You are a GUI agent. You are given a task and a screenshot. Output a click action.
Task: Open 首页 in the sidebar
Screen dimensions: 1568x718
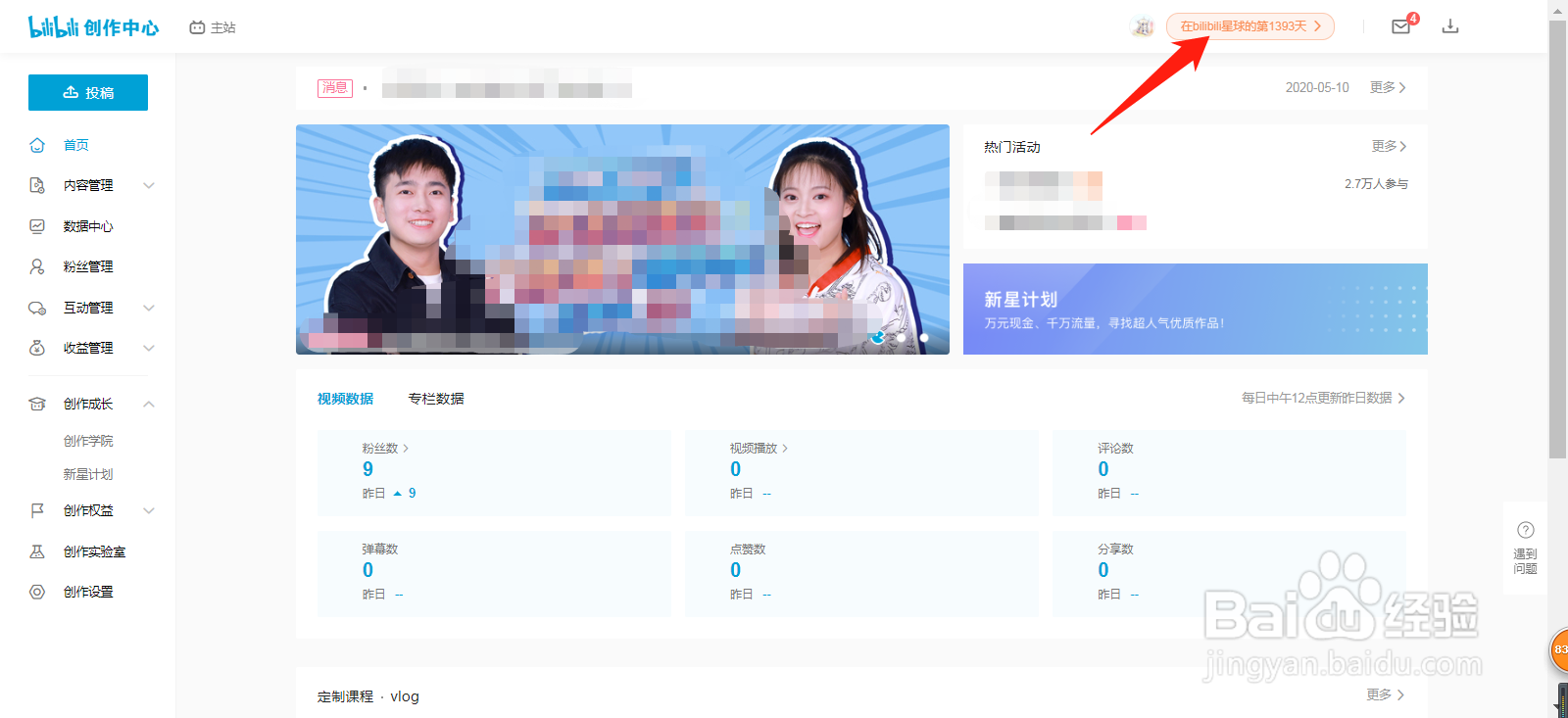[x=76, y=145]
